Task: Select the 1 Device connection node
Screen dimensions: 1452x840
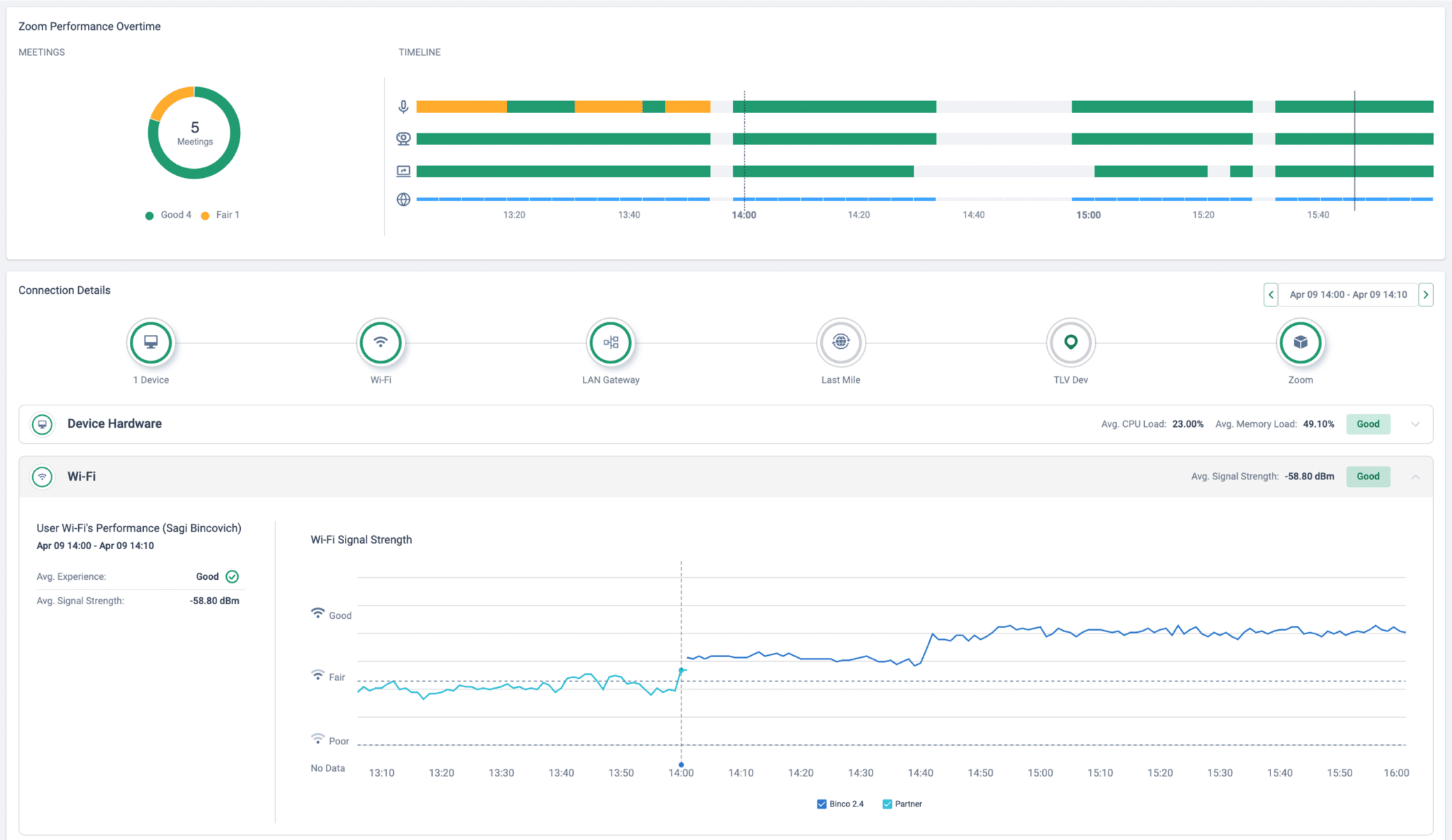Action: coord(151,343)
